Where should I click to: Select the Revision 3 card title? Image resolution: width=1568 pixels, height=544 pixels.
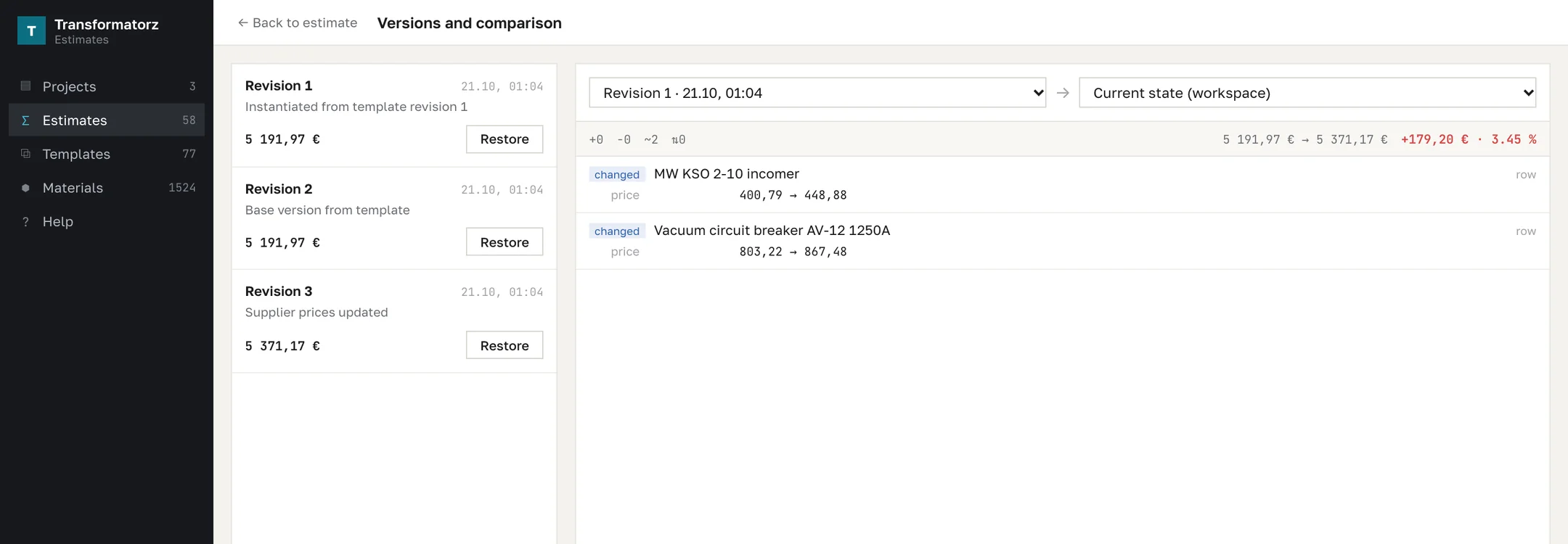(279, 292)
